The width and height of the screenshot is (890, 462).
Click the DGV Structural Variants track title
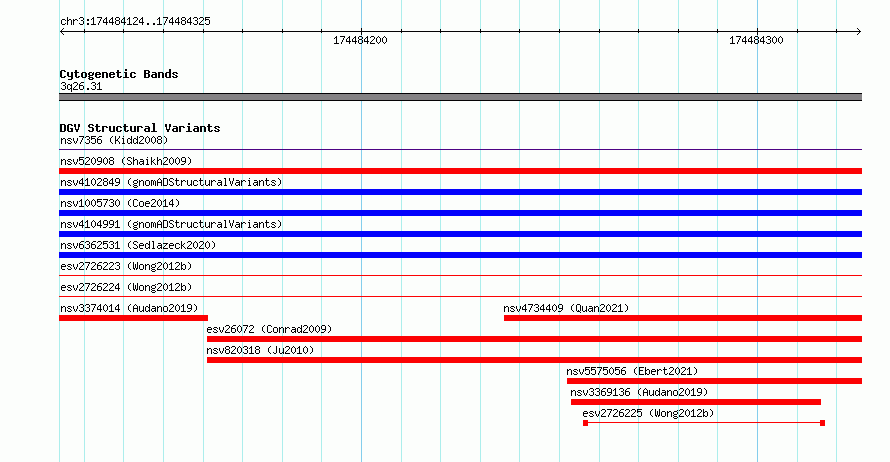pos(140,128)
